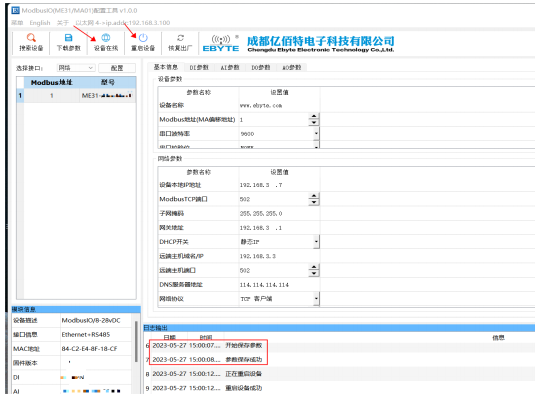This screenshot has width=540, height=398.
Task: Open the 菜单 menu
Action: coord(17,23)
